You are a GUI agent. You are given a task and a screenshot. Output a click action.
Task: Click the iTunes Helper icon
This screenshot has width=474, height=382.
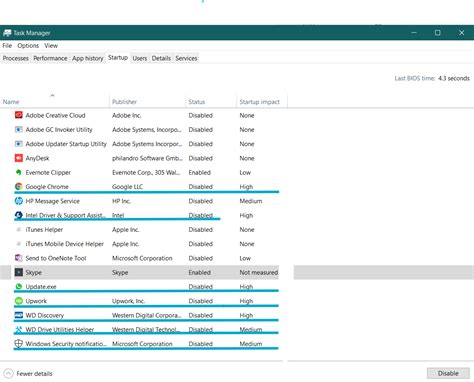(x=19, y=230)
